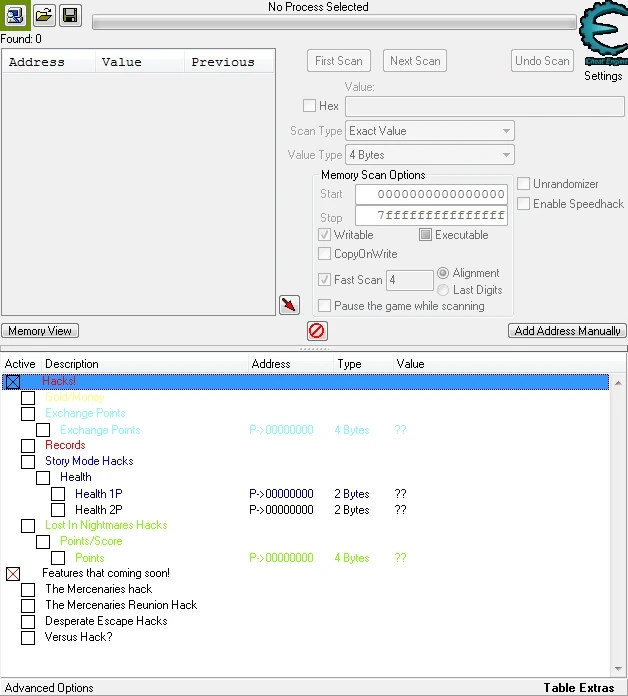Click the Previous column header
628x696 pixels.
229,62
